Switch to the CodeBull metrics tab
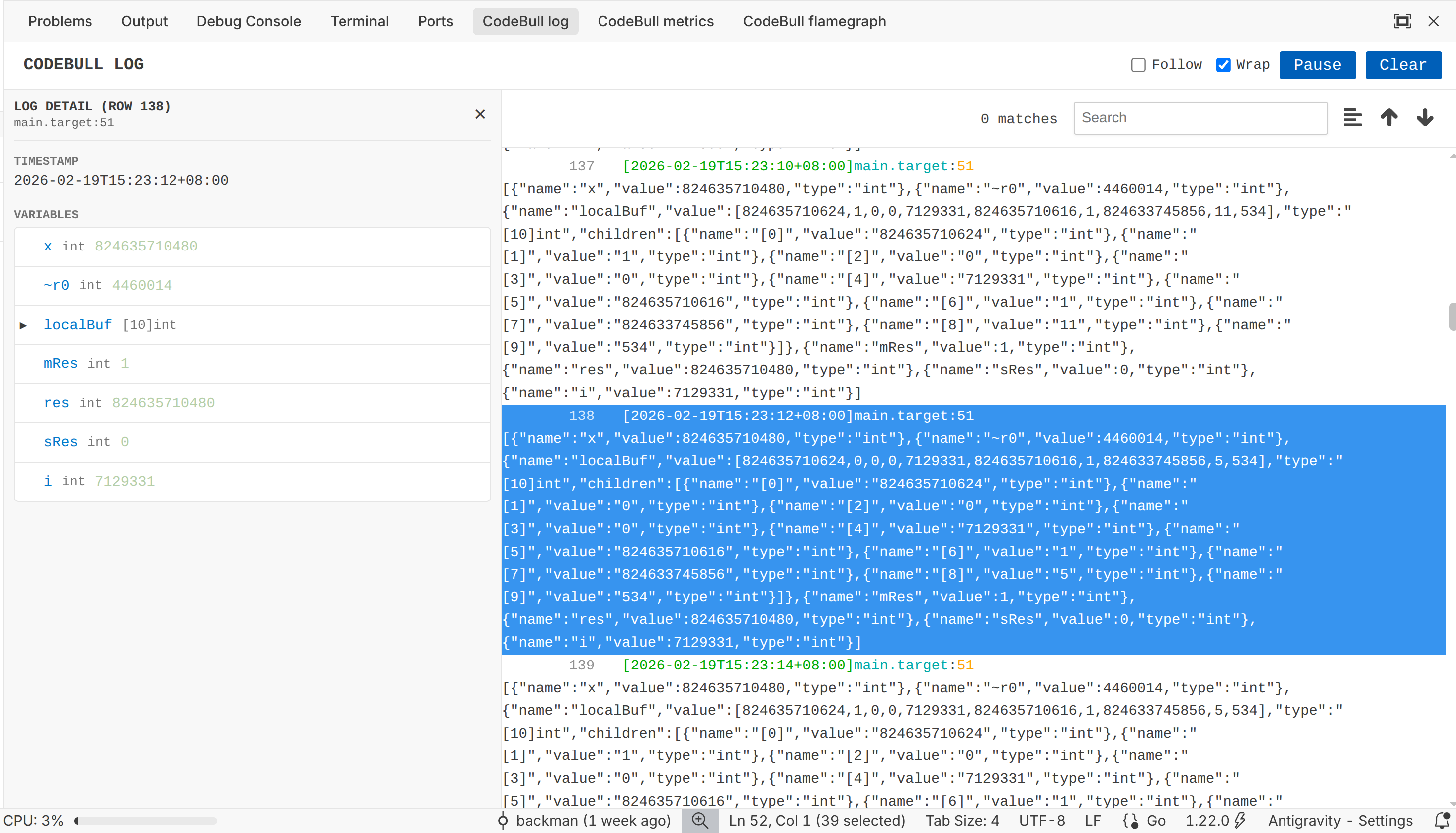Screen dimensions: 1456x833 coord(656,21)
